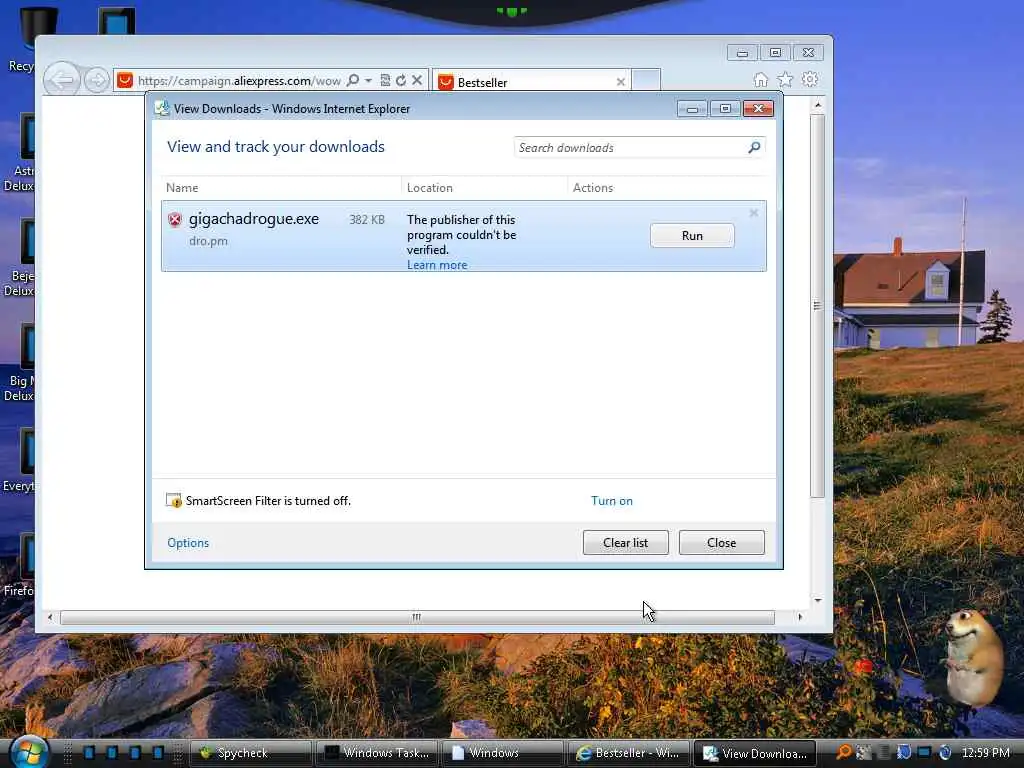Screen dimensions: 1024x768
Task: Expand the address bar autocomplete dropdown
Action: click(x=368, y=80)
